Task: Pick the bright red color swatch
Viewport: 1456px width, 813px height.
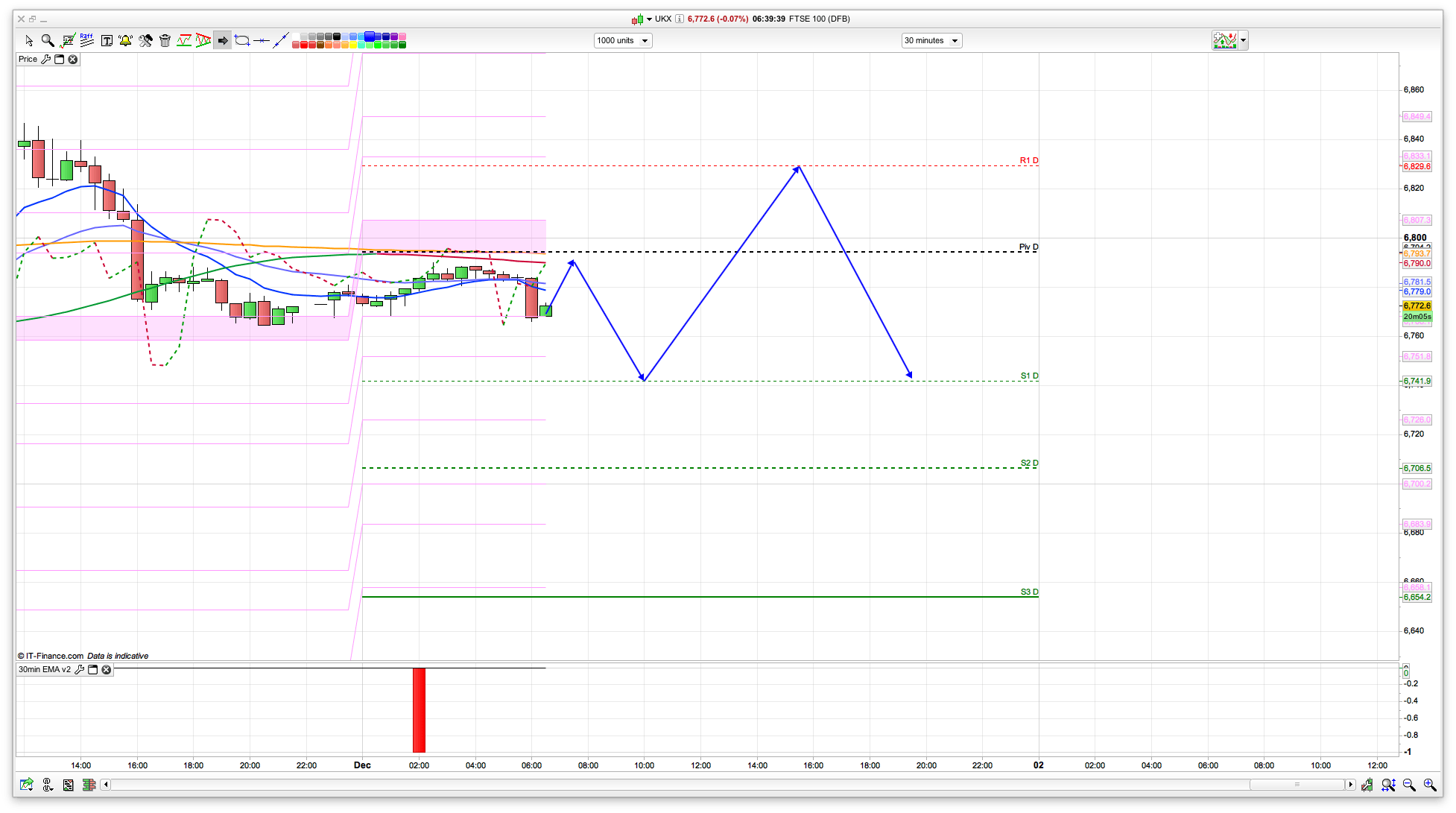Action: (304, 45)
